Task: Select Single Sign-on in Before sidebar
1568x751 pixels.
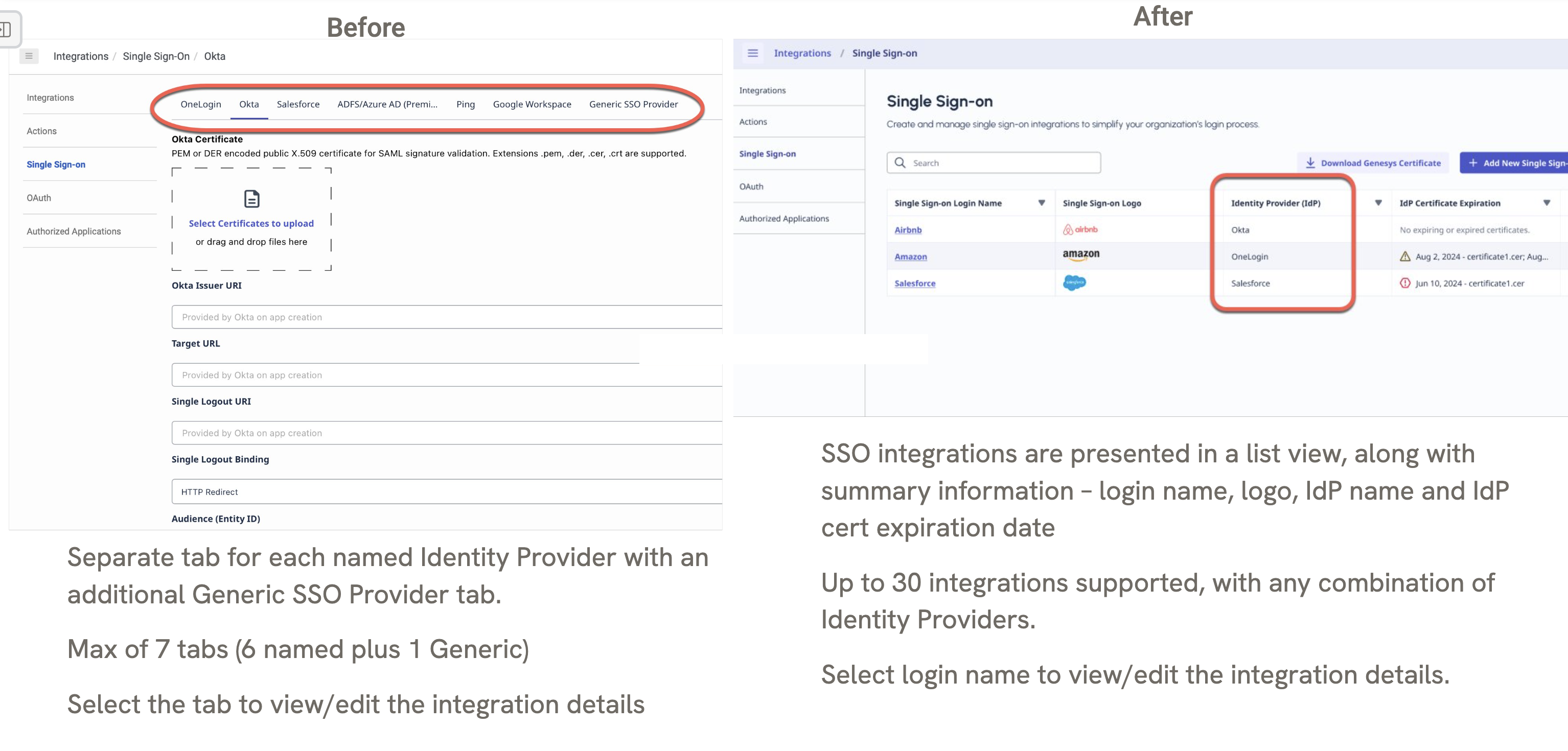Action: pos(56,165)
